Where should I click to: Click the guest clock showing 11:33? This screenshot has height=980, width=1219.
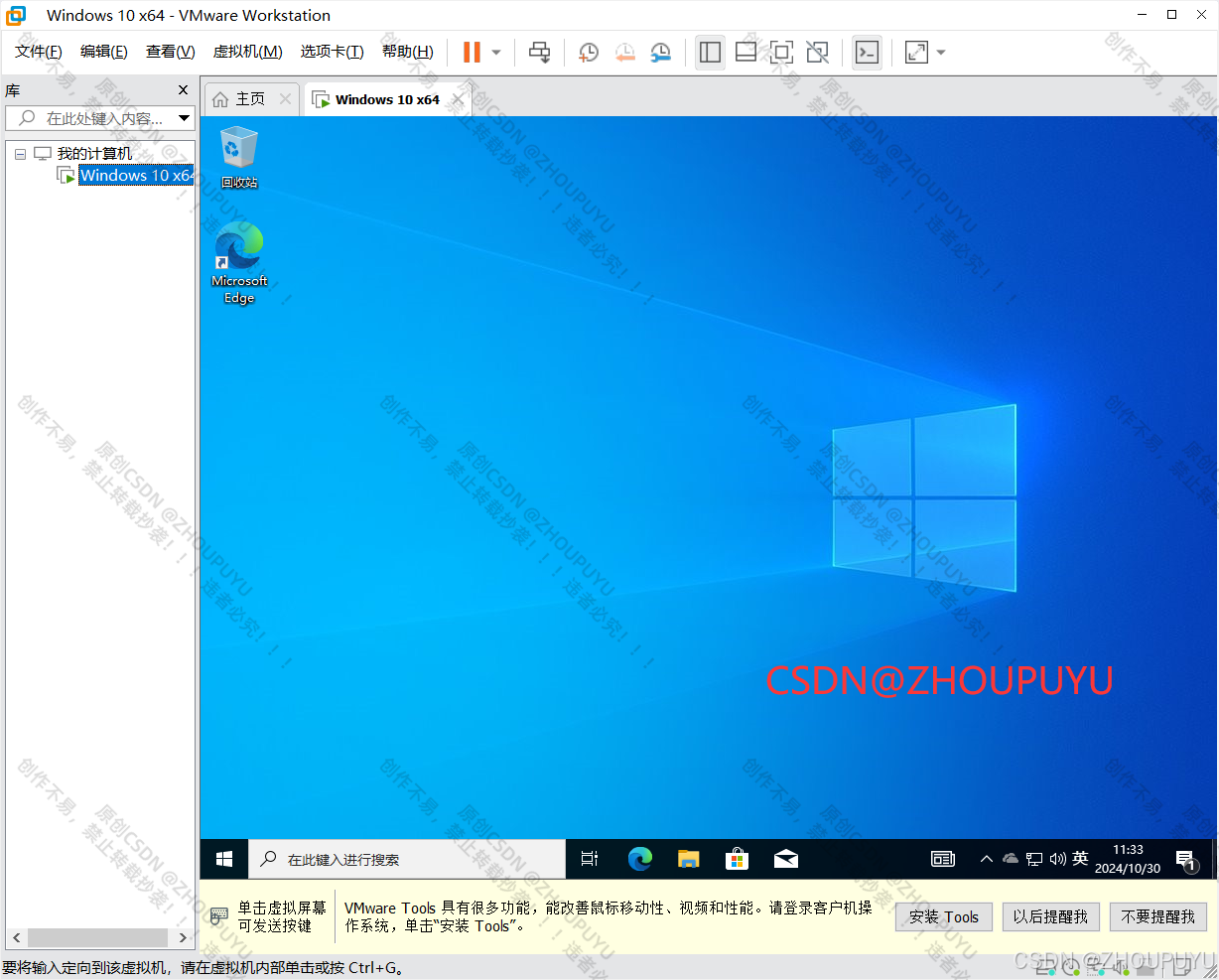(x=1128, y=859)
